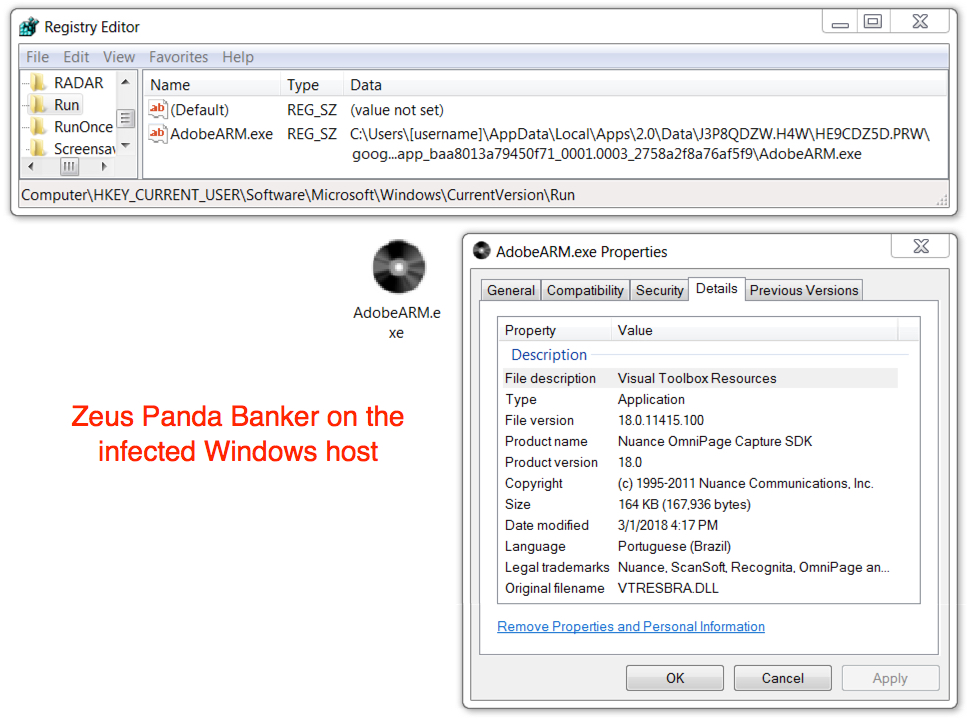Viewport: 967px width, 720px height.
Task: Select the Original filename value VTRESBRA.DLL
Action: click(668, 588)
